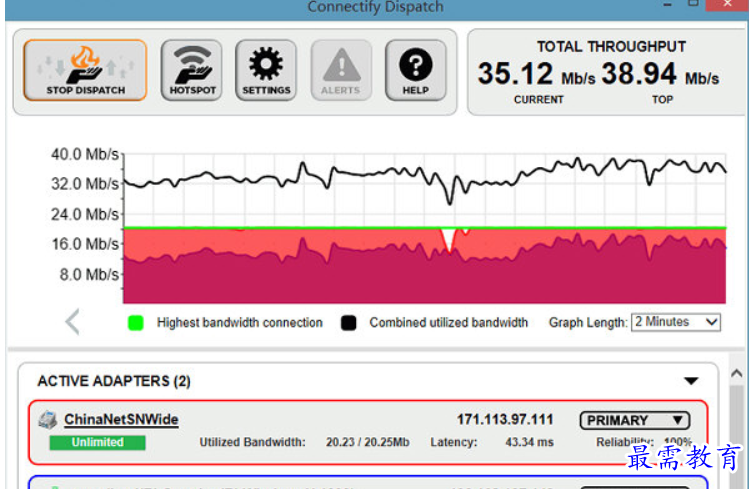Open Settings with the gear icon
The image size is (749, 489).
266,70
